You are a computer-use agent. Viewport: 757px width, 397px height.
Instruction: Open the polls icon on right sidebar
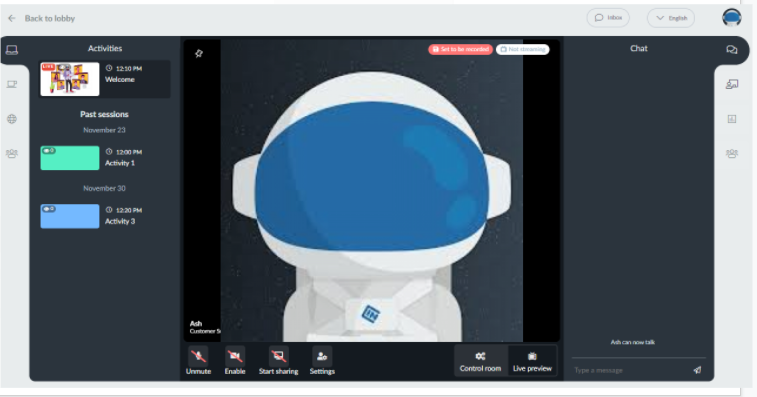[732, 119]
